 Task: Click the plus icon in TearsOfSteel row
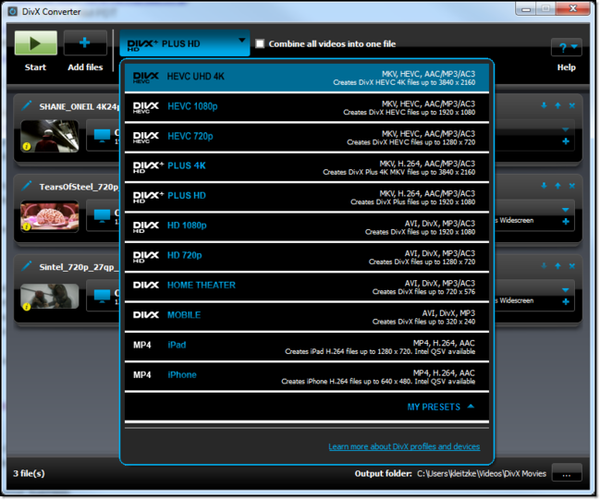pos(566,222)
